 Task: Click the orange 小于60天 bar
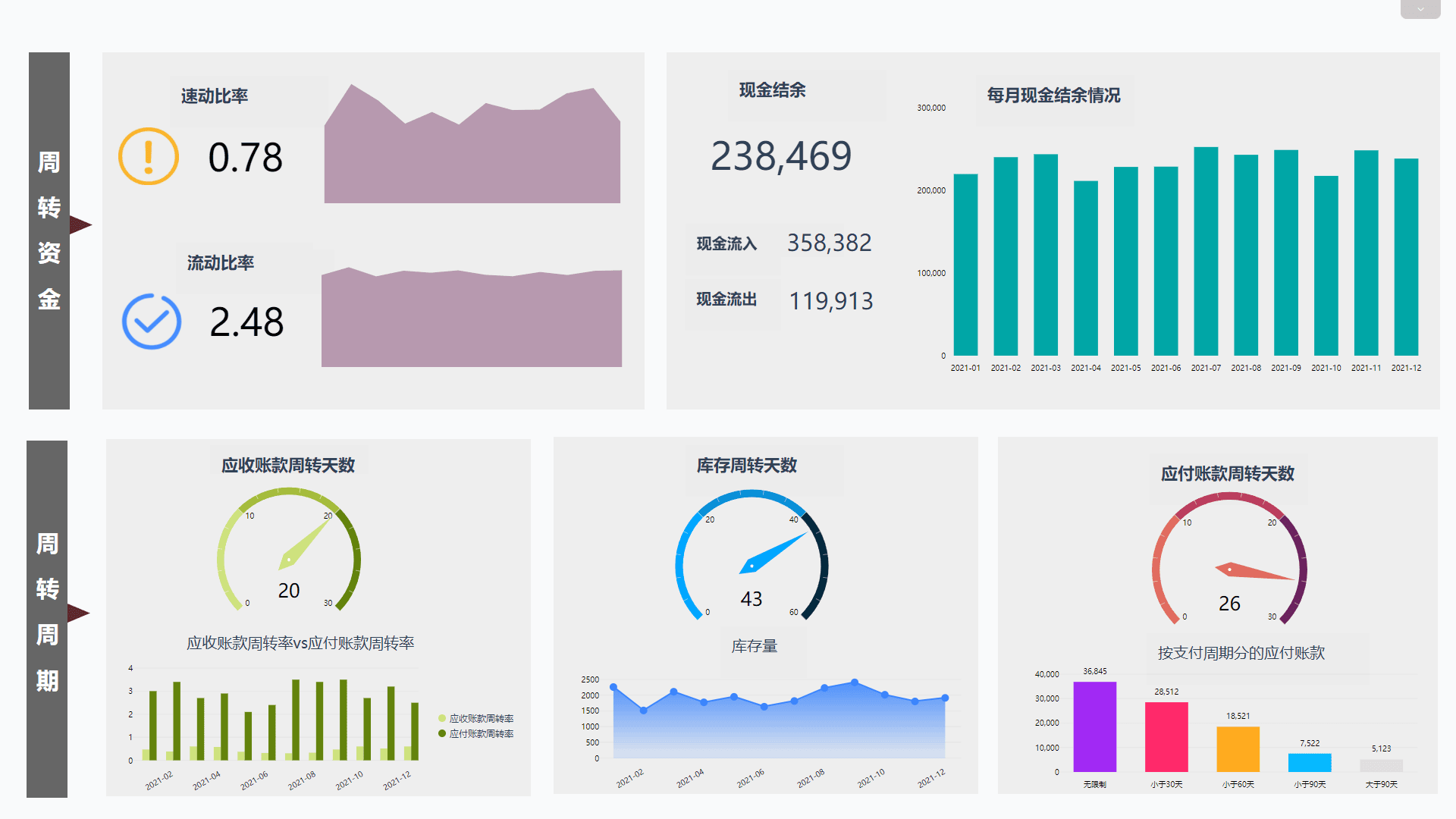(x=1238, y=749)
